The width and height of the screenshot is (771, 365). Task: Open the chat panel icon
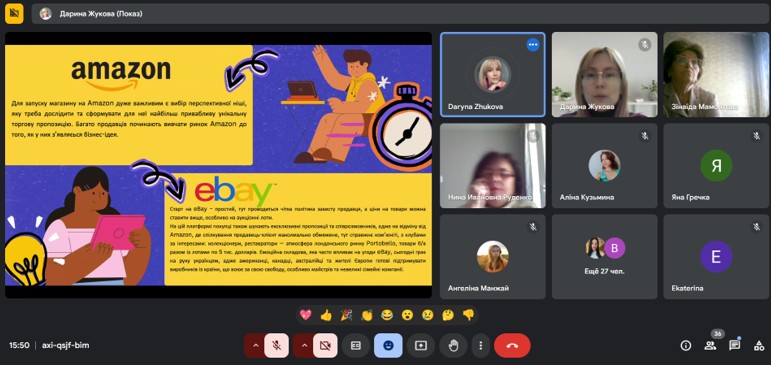tap(735, 345)
